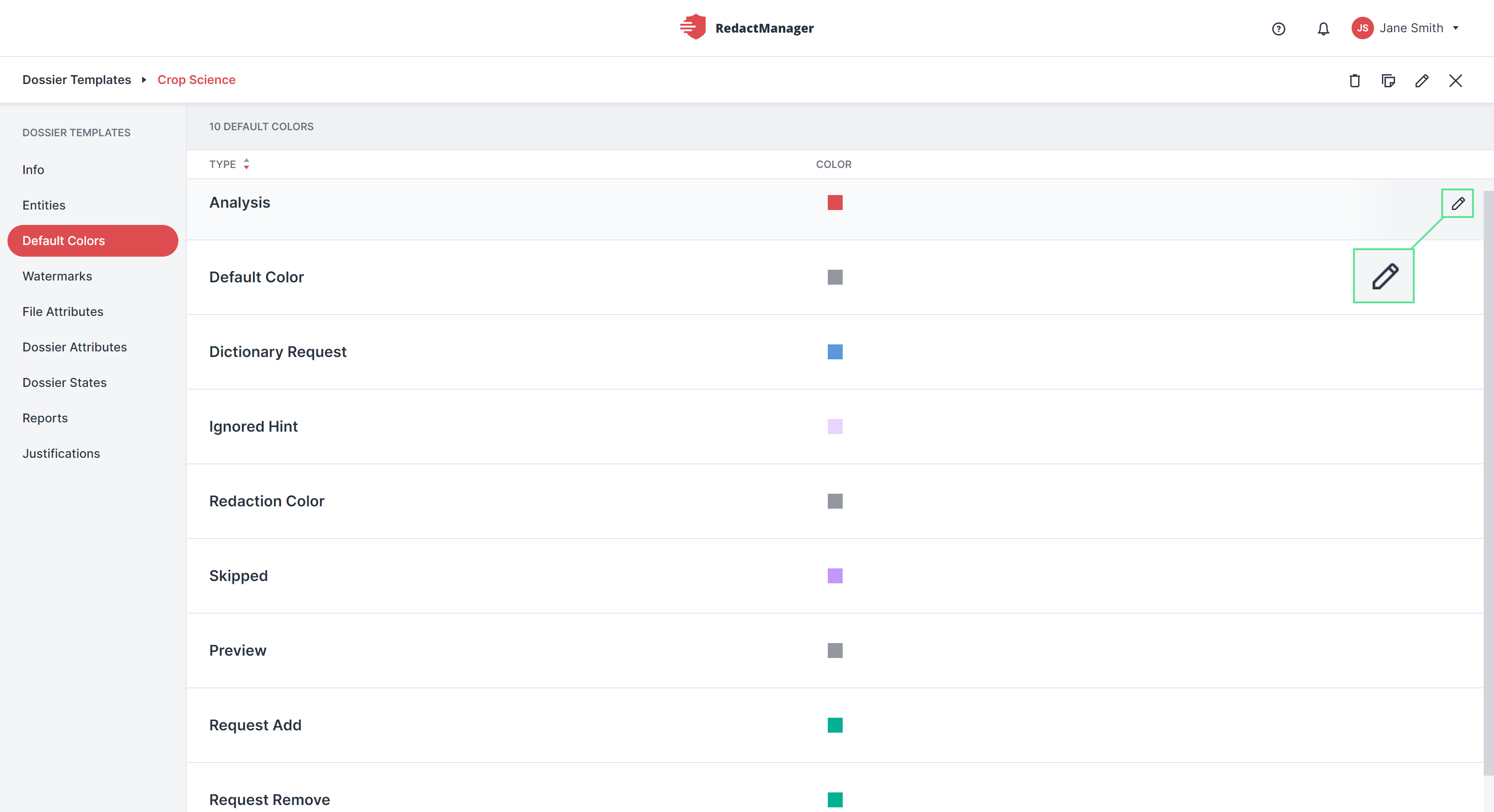
Task: Click the gray Preview swatch
Action: click(x=835, y=650)
